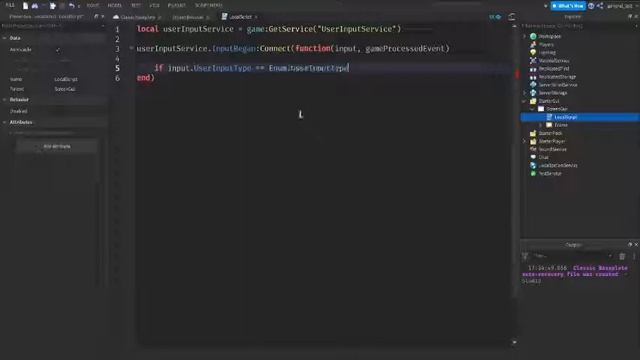This screenshot has height=360, width=640.
Task: Click the help icon beside What's New
Action: pyautogui.click(x=591, y=6)
